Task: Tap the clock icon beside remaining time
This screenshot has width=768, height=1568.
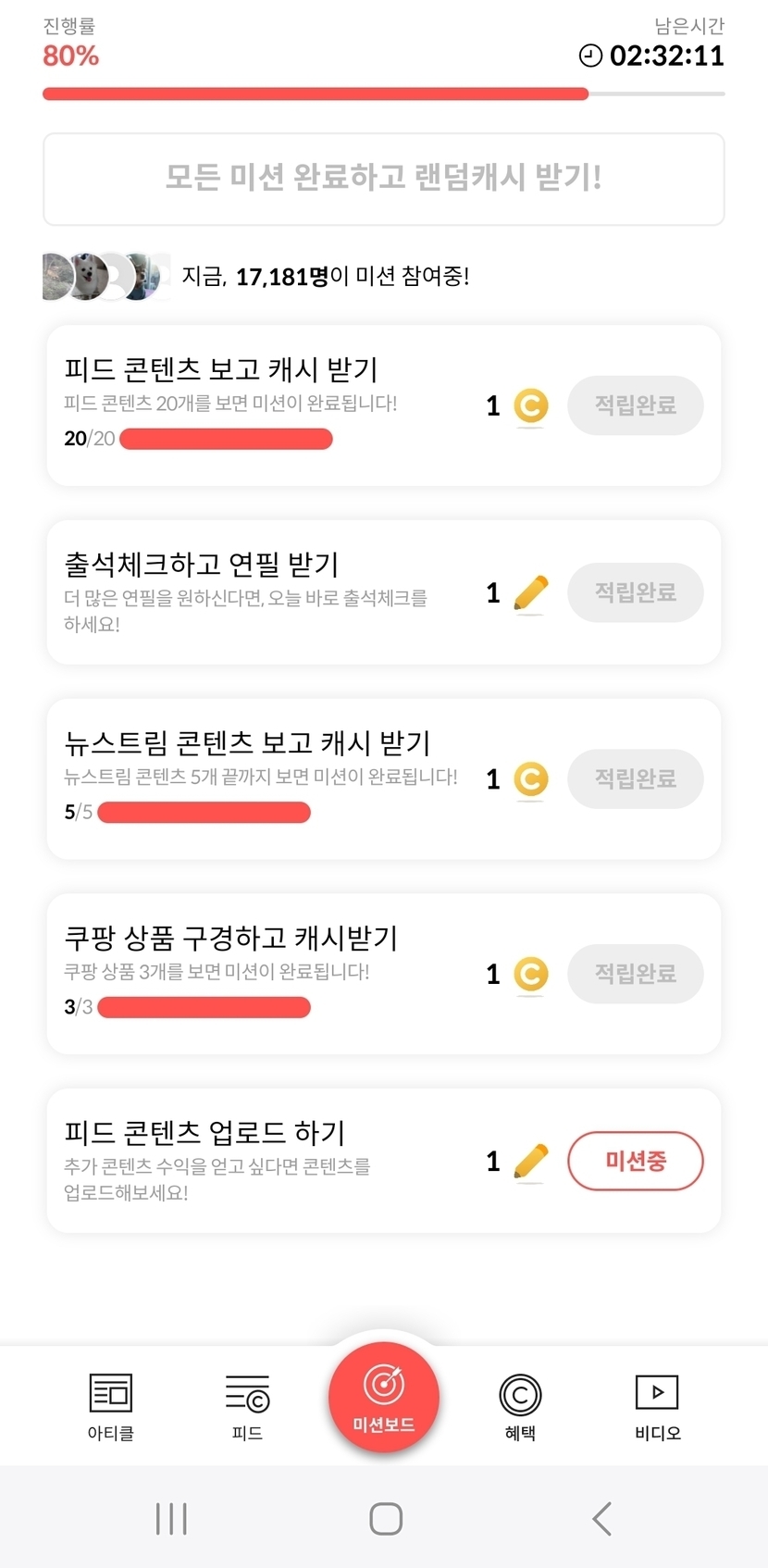Action: (x=590, y=56)
